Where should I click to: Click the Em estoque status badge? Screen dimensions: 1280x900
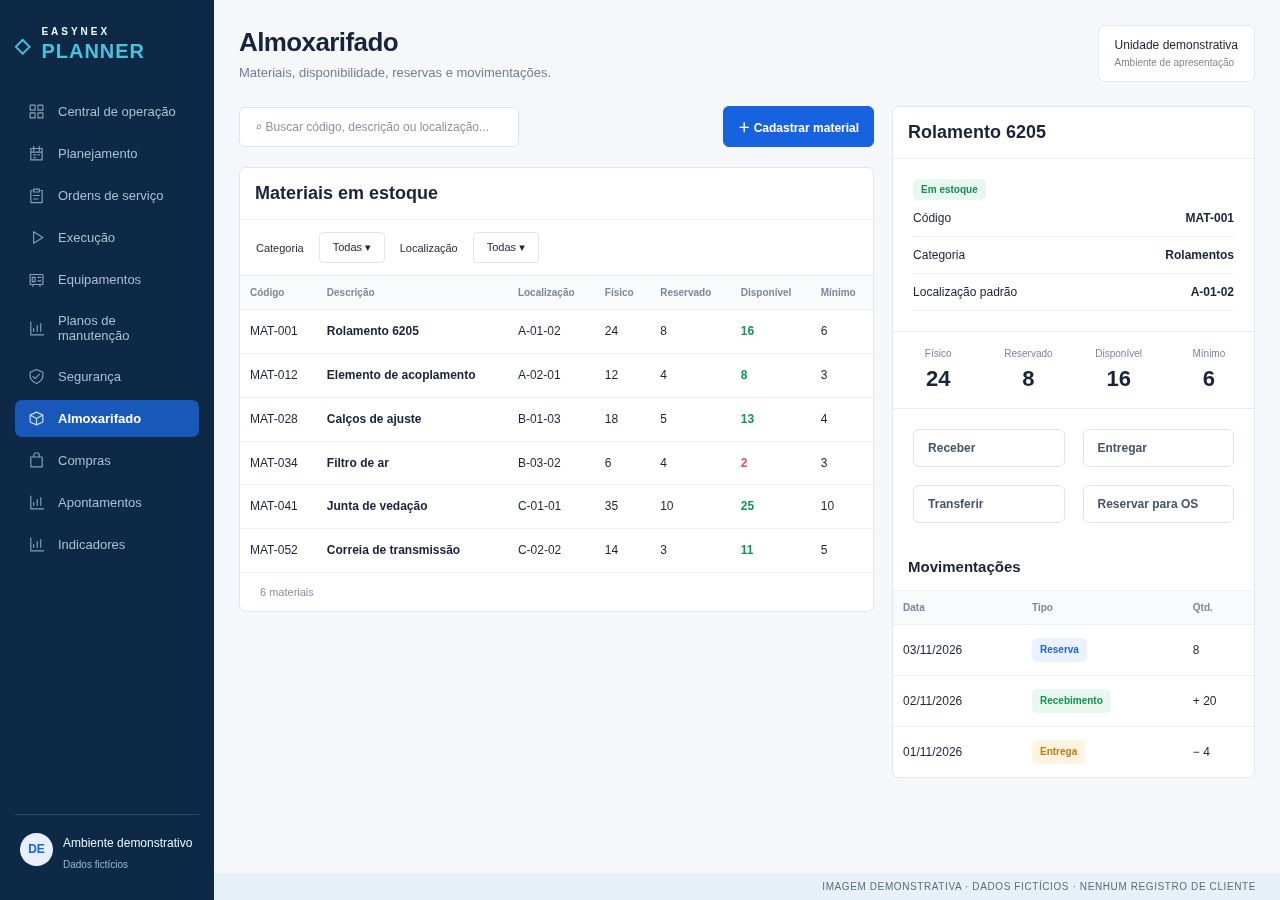949,190
